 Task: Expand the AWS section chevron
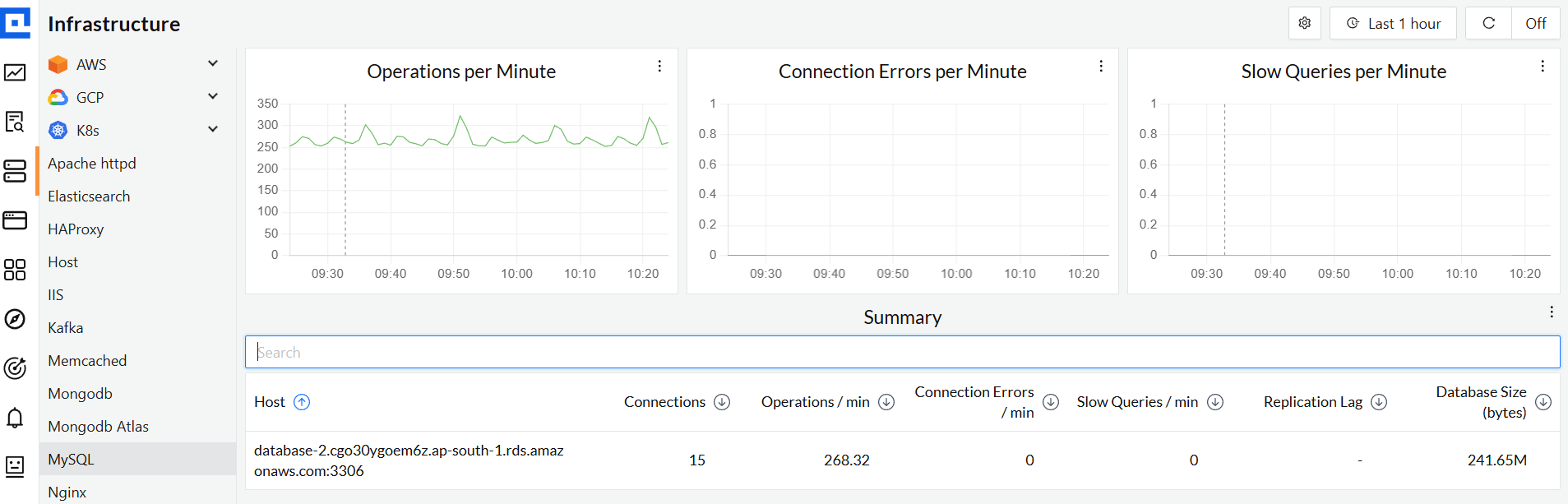[x=213, y=63]
